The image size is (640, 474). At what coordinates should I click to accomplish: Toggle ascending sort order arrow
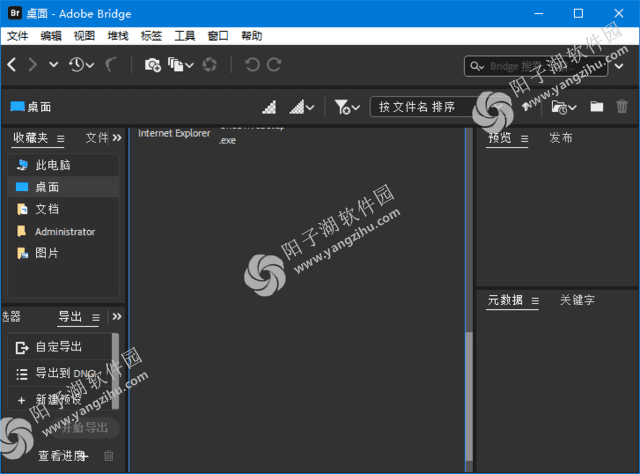(526, 107)
